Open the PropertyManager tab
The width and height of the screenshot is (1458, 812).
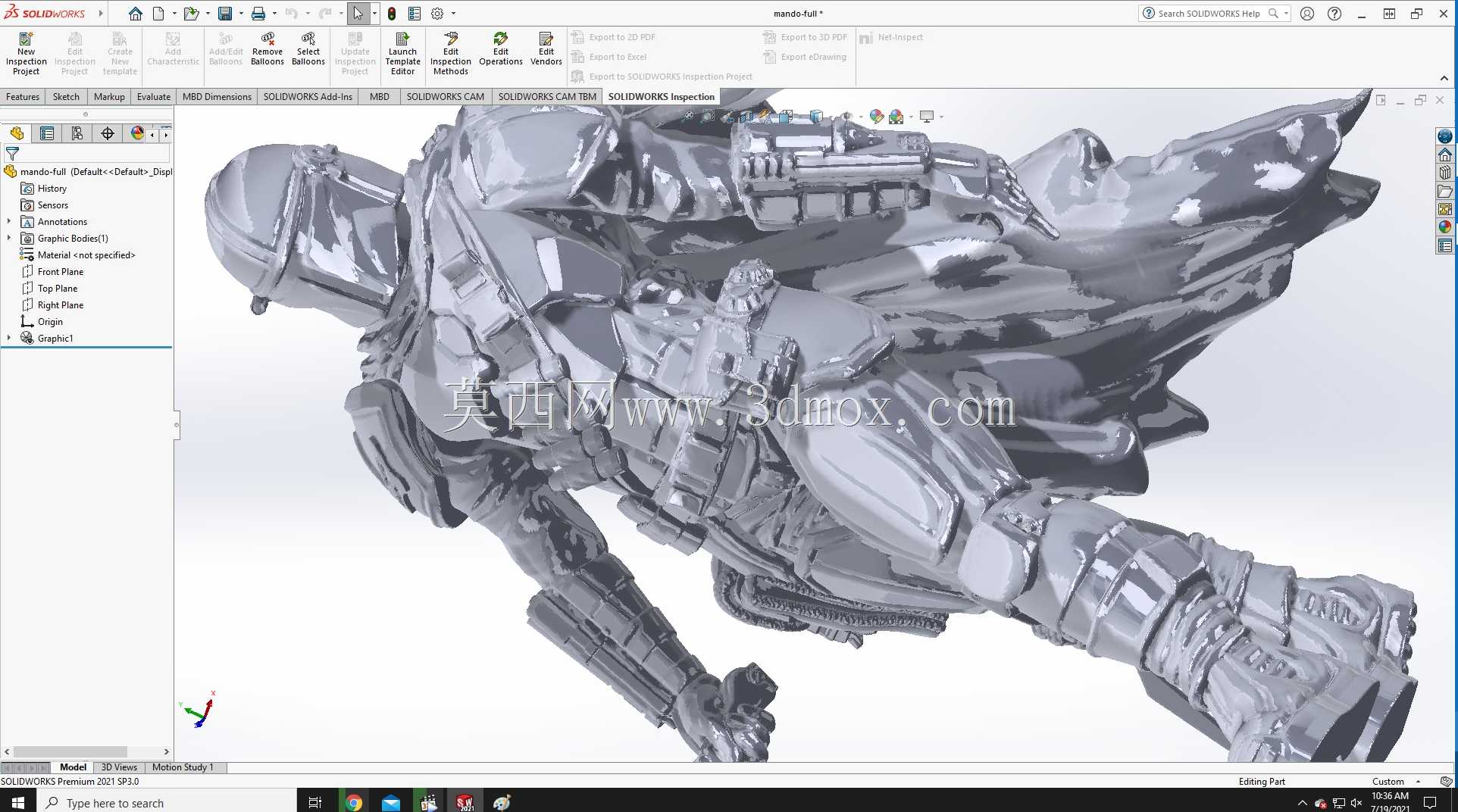(47, 134)
